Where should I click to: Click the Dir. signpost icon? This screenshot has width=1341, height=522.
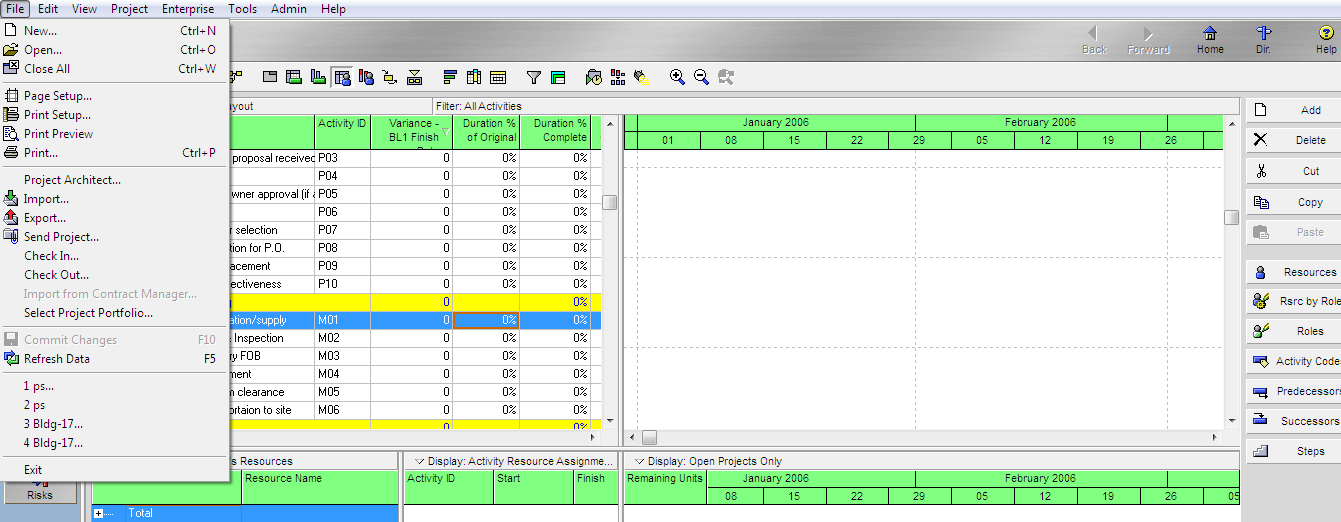coord(1264,40)
